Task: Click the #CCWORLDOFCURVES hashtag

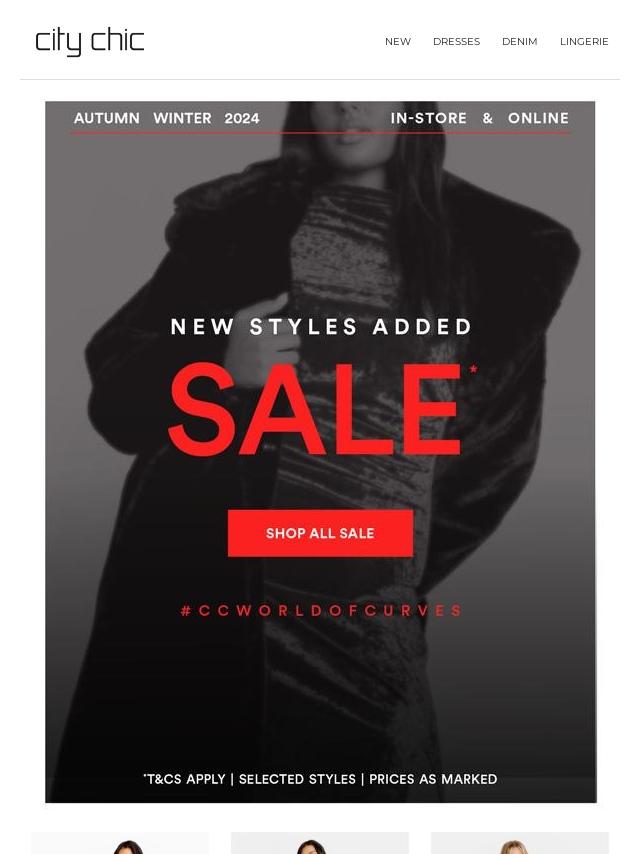Action: pyautogui.click(x=321, y=611)
